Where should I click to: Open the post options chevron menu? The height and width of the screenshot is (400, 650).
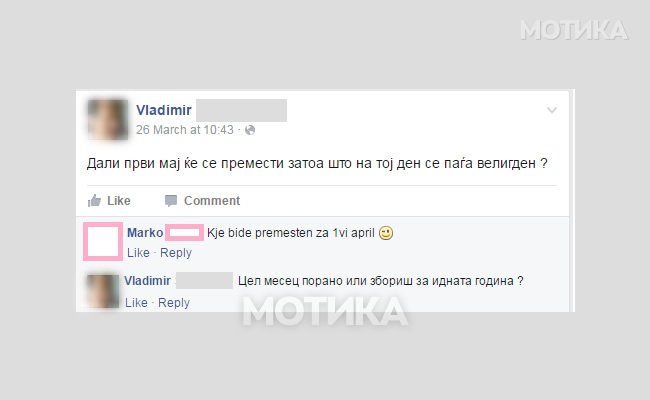[552, 110]
